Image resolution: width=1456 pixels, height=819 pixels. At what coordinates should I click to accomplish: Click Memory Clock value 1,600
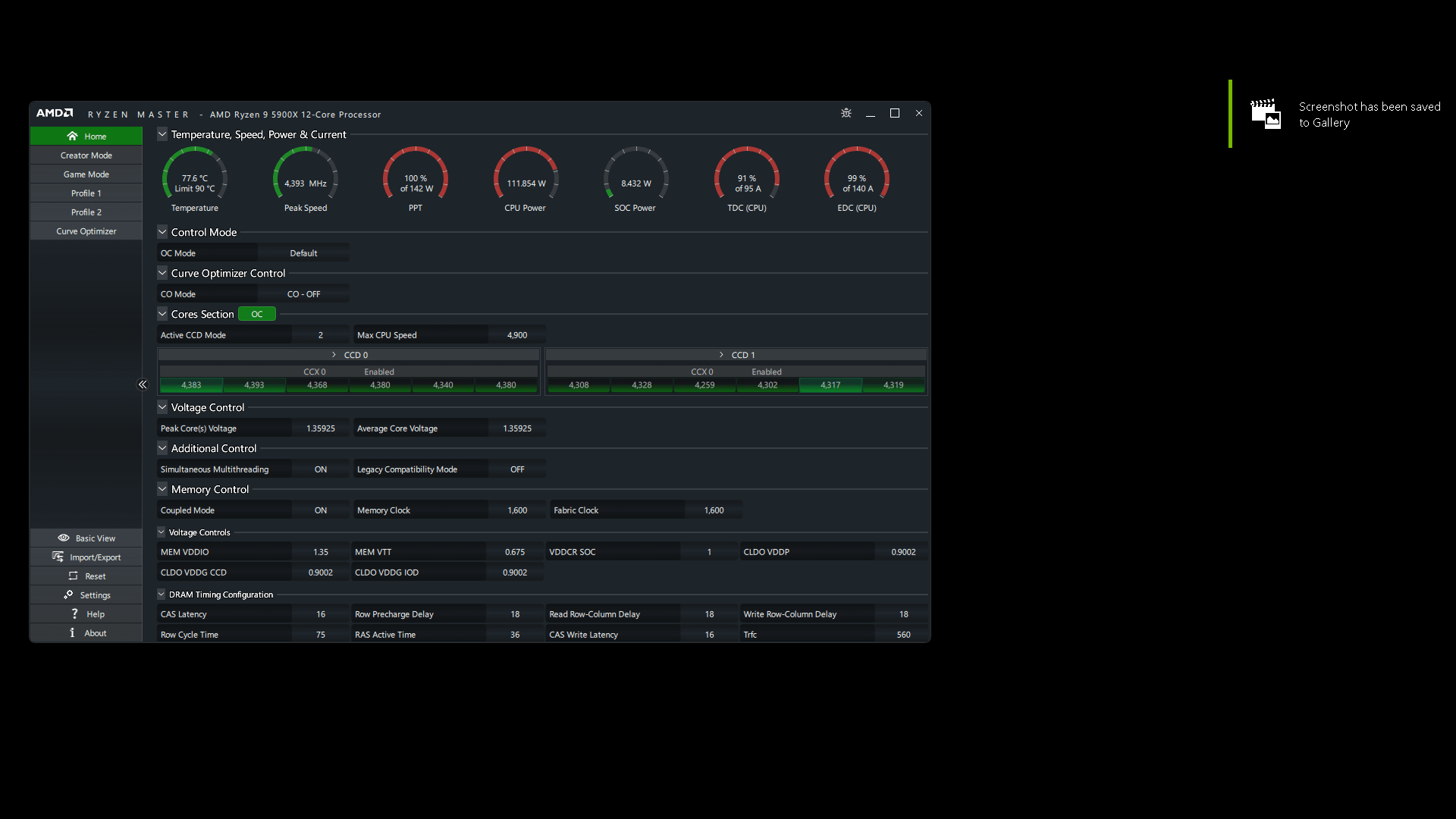(517, 510)
